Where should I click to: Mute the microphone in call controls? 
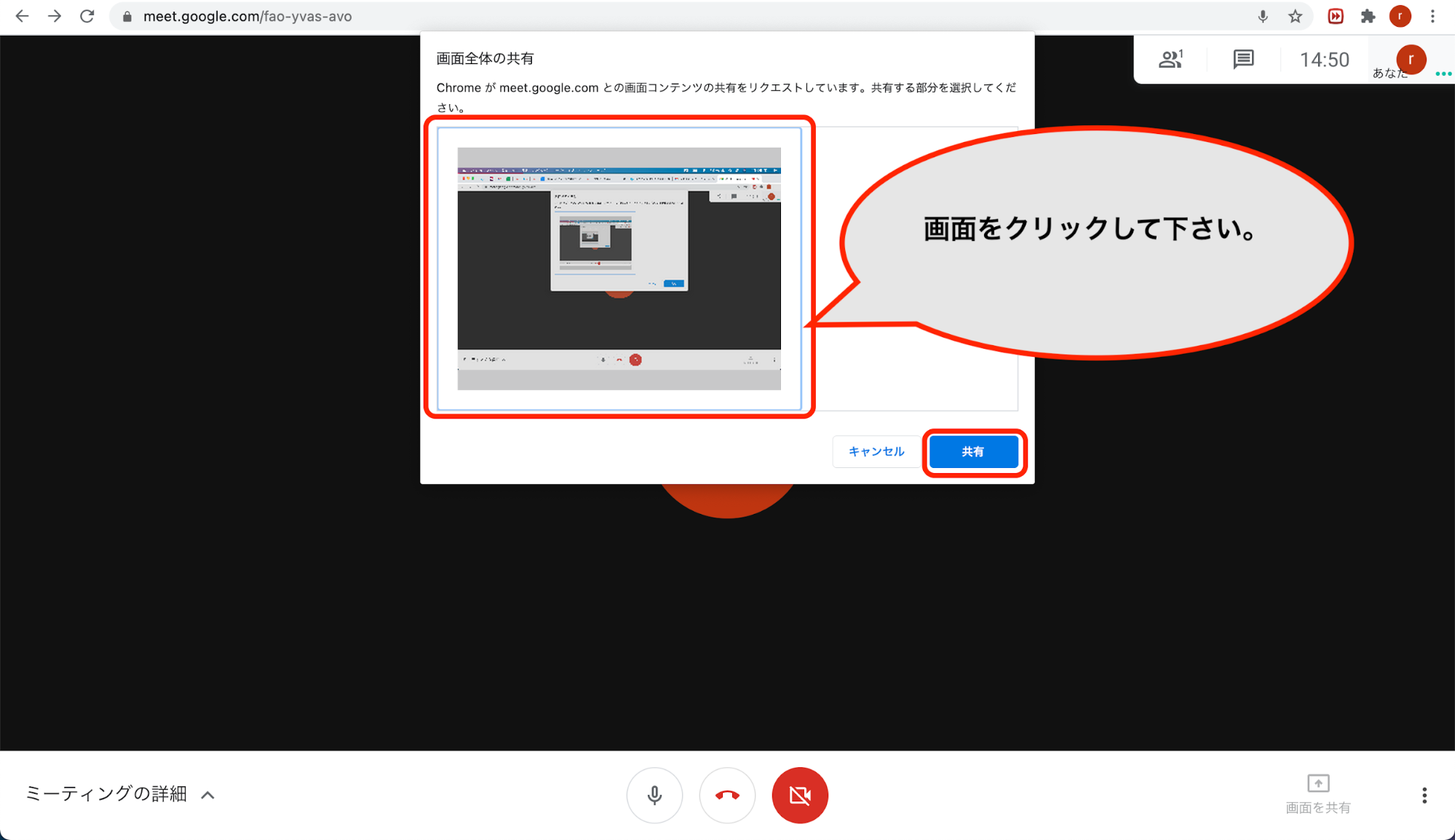coord(654,795)
